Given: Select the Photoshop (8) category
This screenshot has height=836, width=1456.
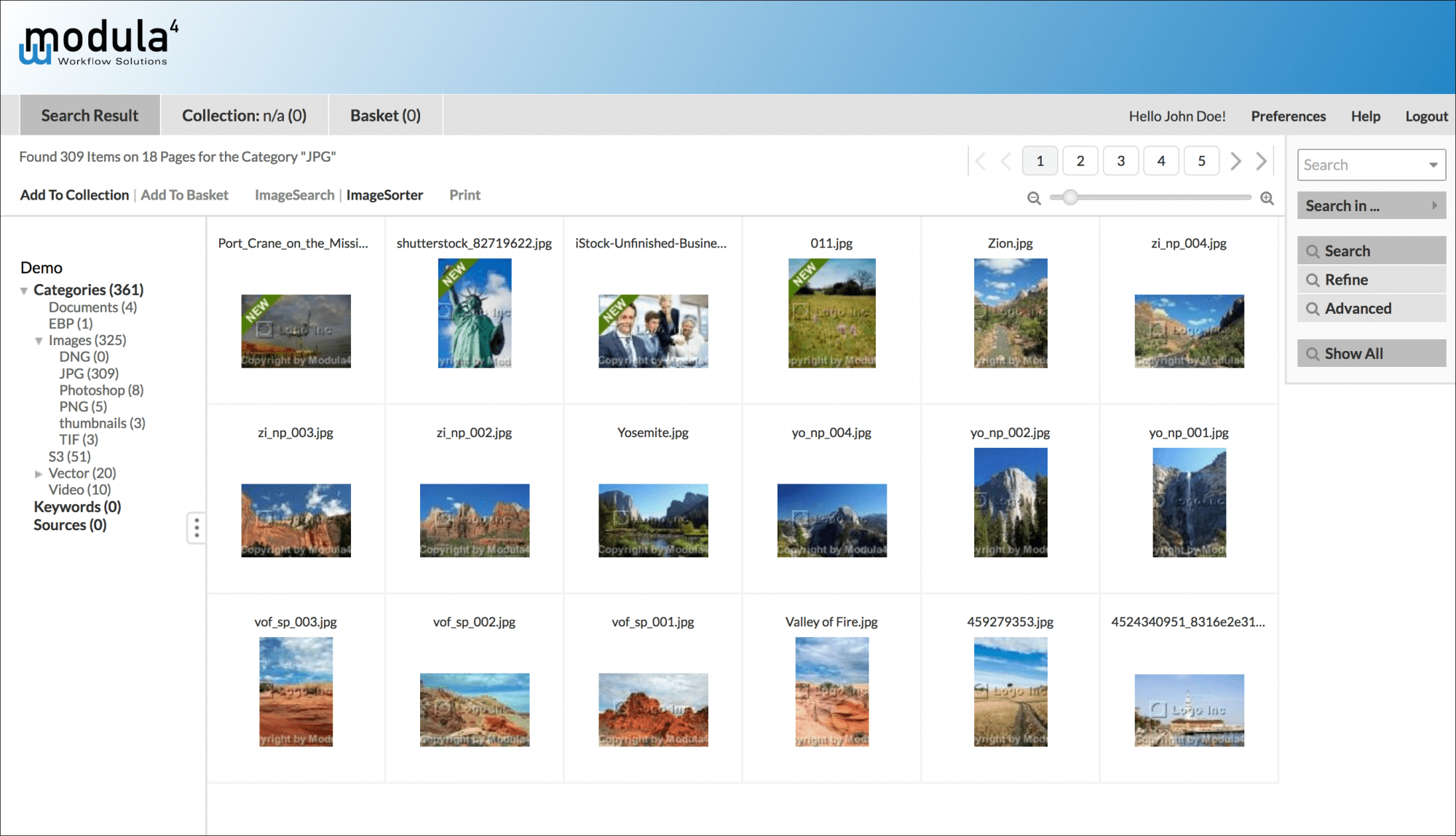Looking at the screenshot, I should [101, 390].
